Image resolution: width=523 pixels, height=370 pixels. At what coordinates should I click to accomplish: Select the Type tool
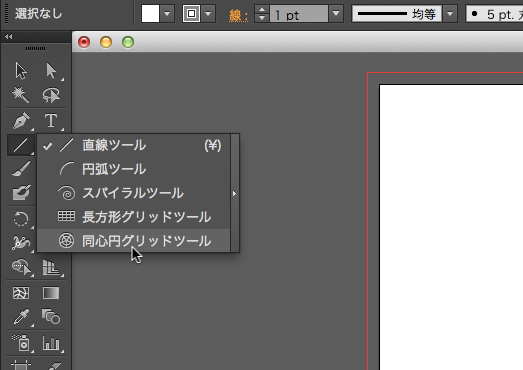(51, 120)
